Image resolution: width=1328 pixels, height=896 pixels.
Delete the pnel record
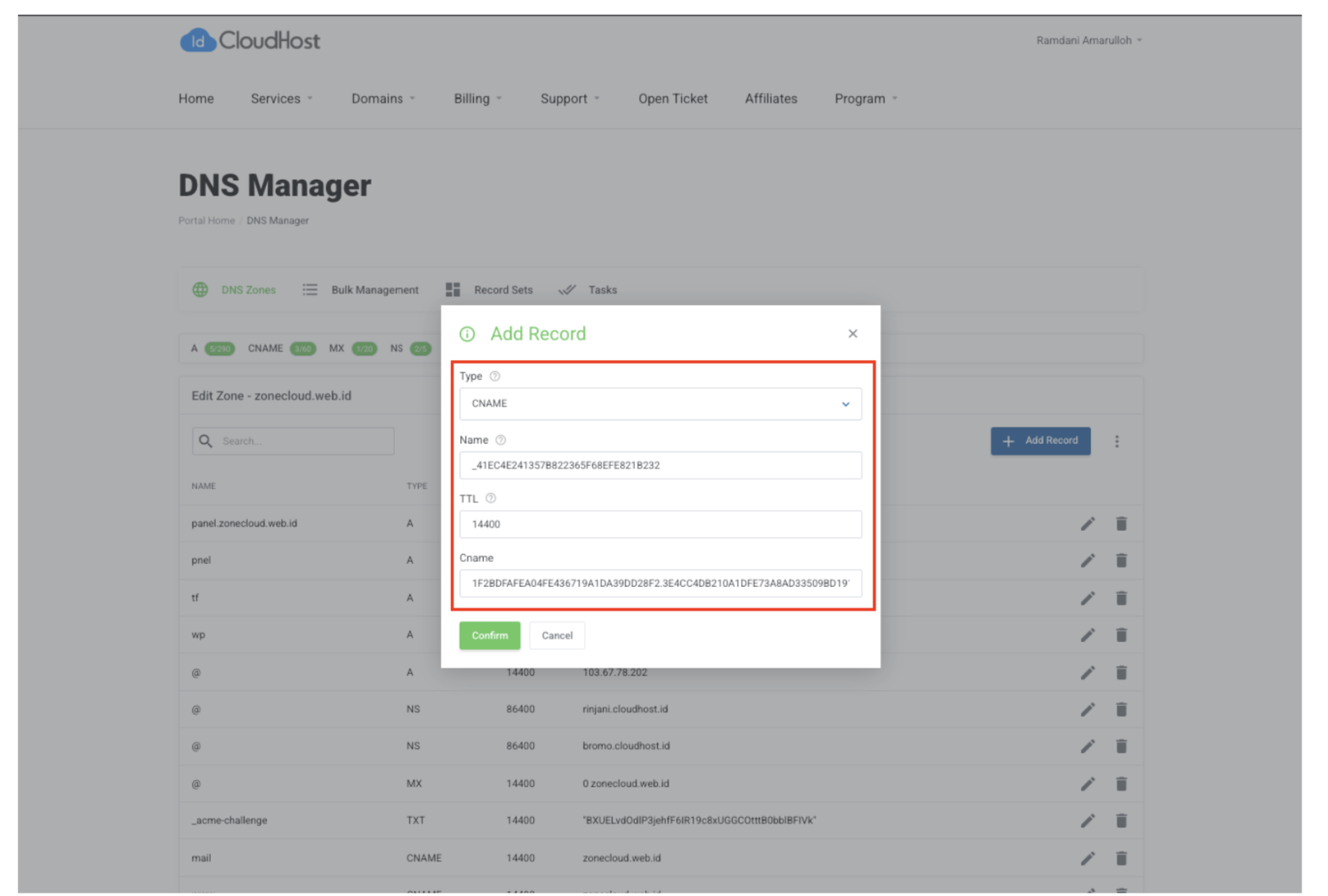1121,561
